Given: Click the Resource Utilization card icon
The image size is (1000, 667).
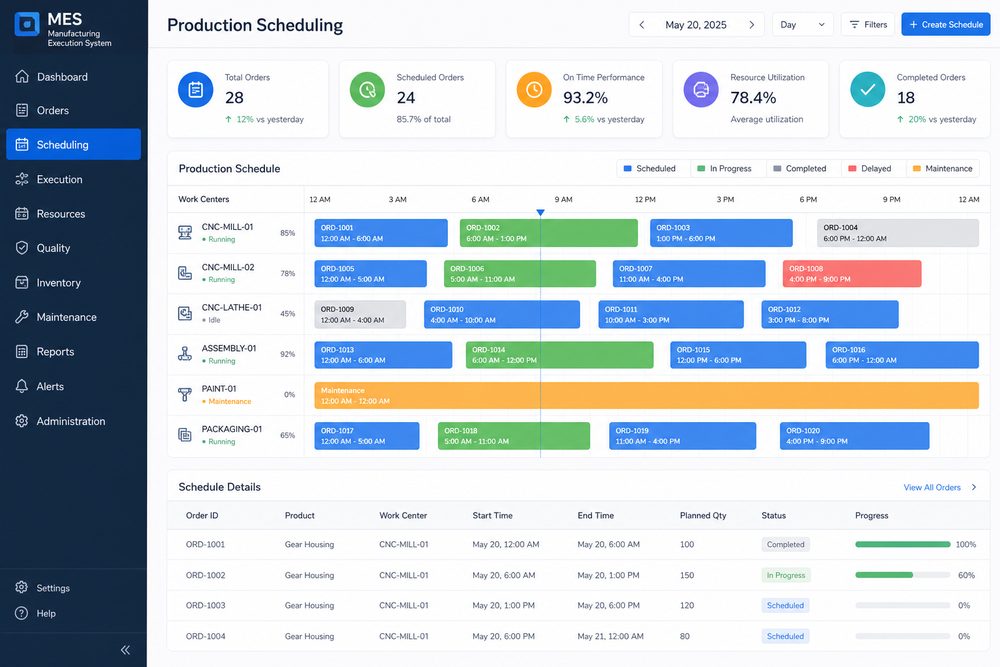Looking at the screenshot, I should point(701,89).
